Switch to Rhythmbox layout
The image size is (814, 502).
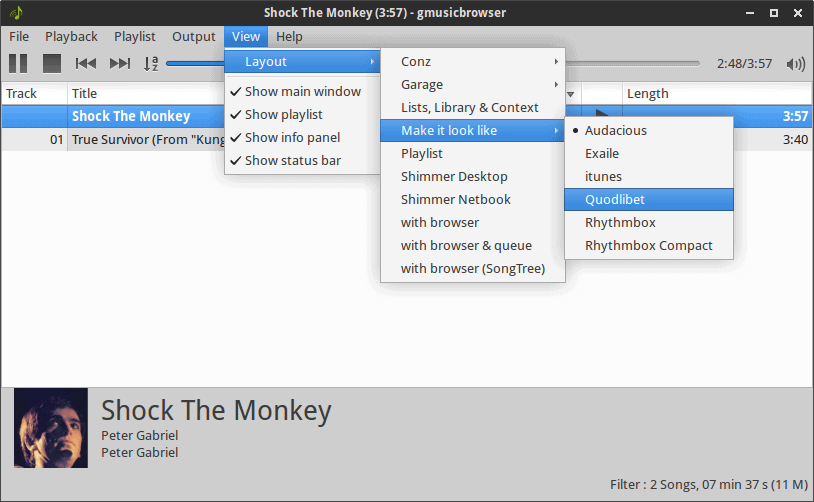649,222
